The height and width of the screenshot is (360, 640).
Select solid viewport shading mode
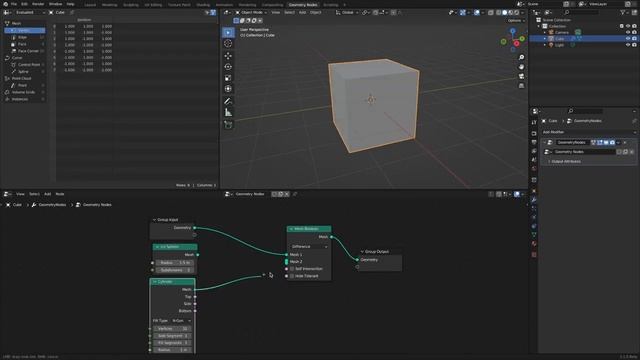click(504, 13)
